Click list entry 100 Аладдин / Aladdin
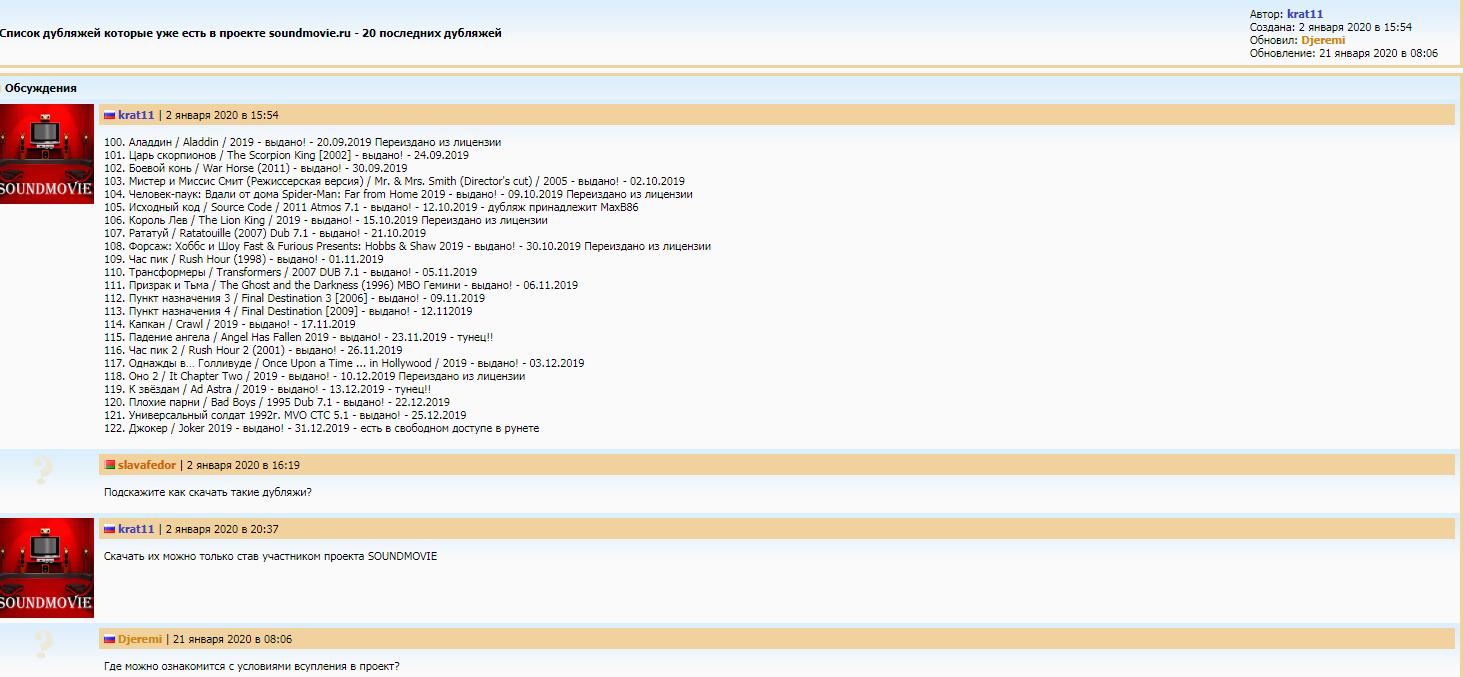 pos(302,142)
